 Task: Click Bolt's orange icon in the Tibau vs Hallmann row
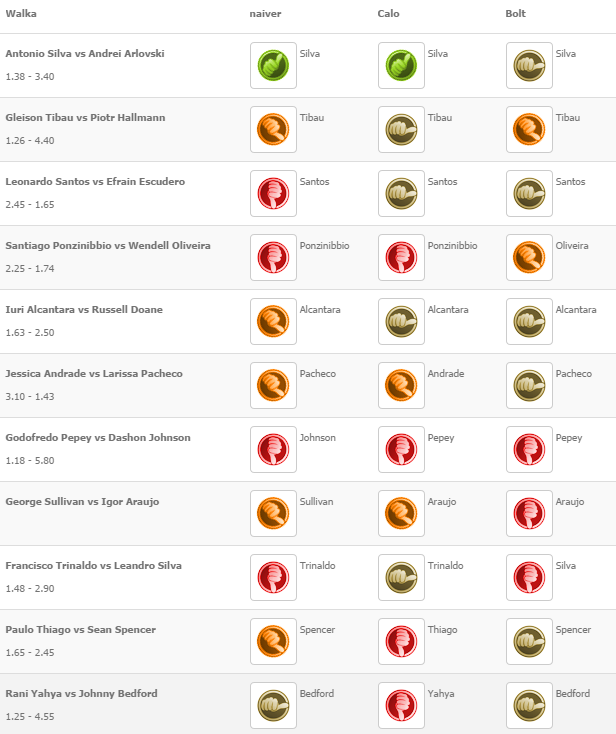pos(529,130)
